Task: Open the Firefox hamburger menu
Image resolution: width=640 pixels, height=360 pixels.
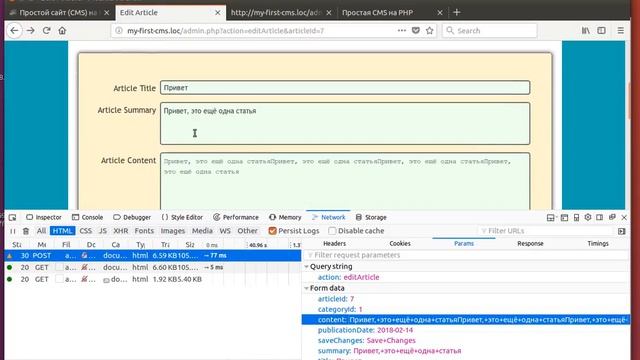Action: point(621,31)
